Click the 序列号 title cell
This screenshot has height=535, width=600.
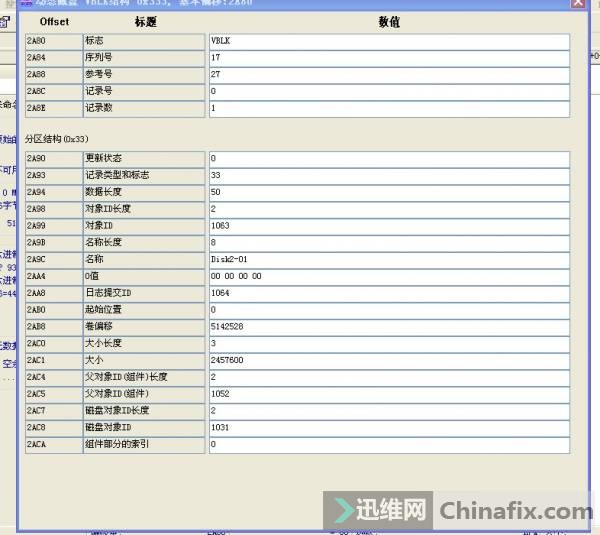[x=144, y=58]
